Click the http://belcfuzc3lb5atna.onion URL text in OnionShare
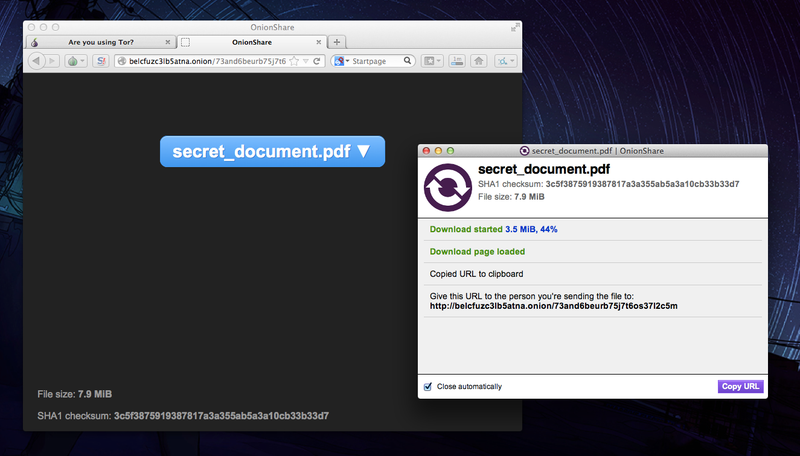 (x=554, y=306)
